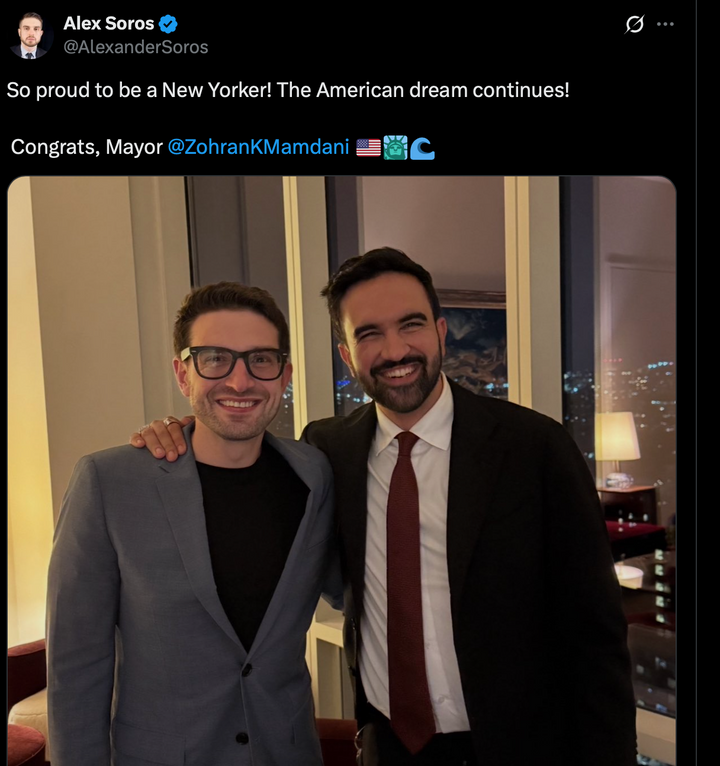Click the American flag emoji
The height and width of the screenshot is (766, 720).
tap(368, 148)
